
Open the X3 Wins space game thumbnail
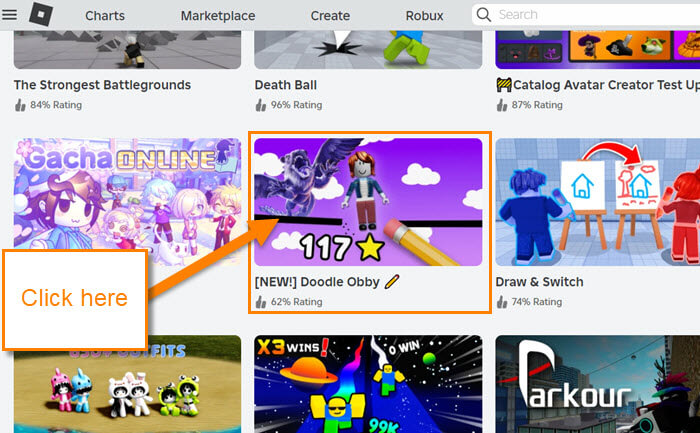(x=368, y=384)
